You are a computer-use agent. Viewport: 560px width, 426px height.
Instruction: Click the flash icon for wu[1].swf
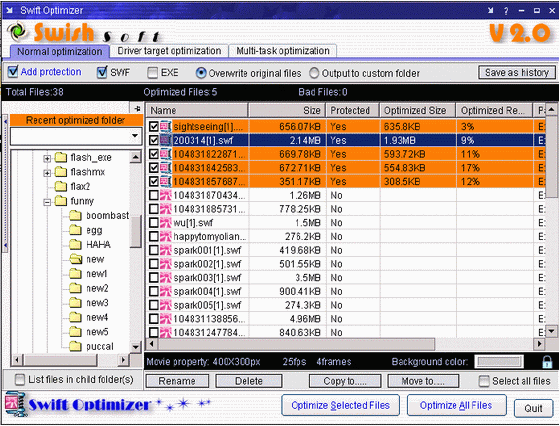pyautogui.click(x=166, y=223)
